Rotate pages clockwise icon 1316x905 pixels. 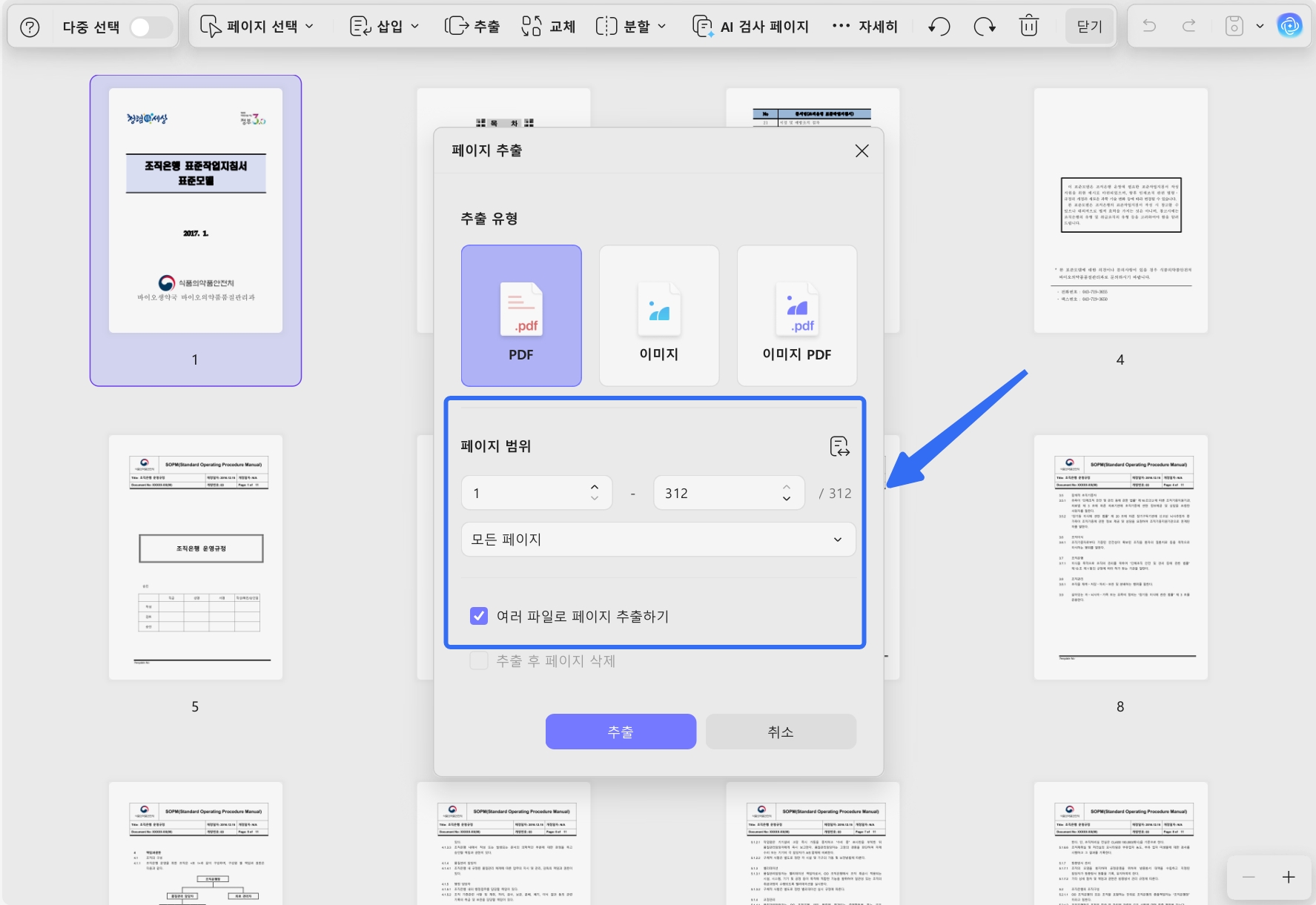[985, 27]
